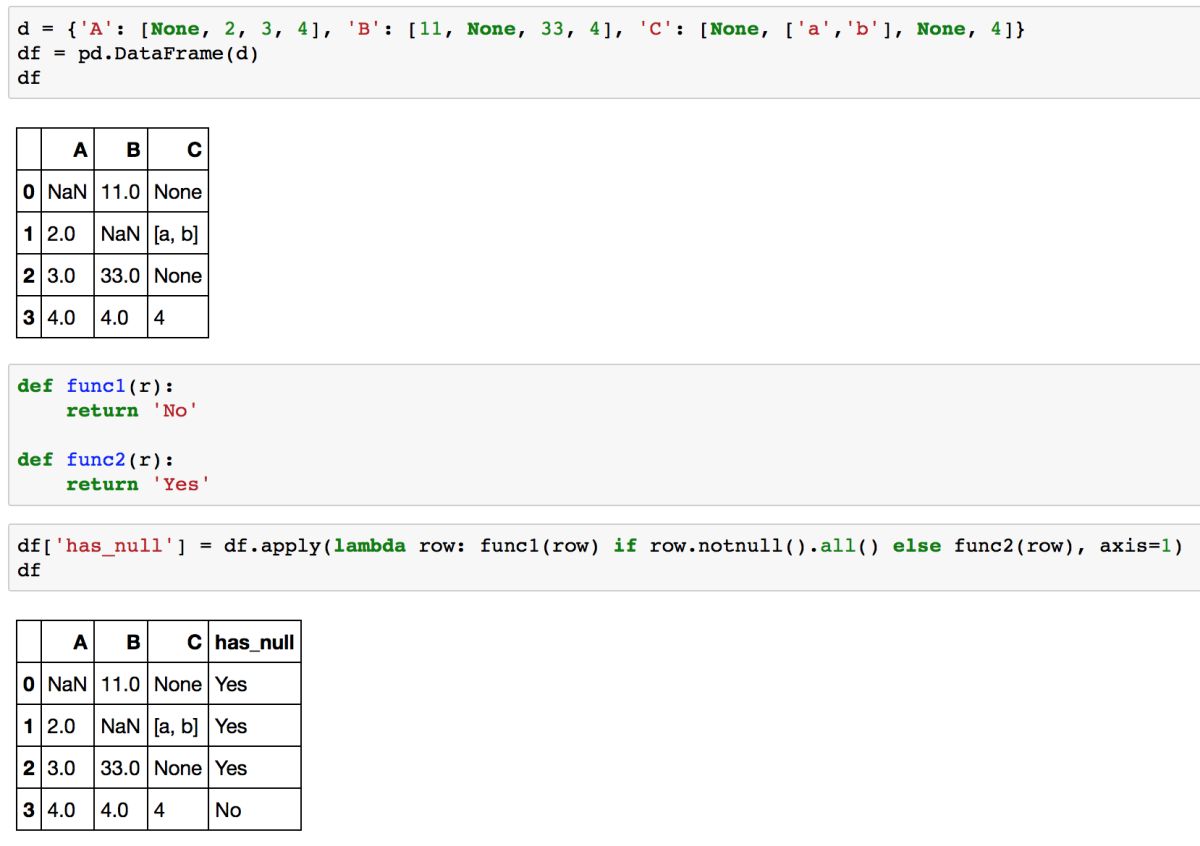The width and height of the screenshot is (1200, 846).
Task: Click NaN under column A in the three-column table
Action: (67, 192)
